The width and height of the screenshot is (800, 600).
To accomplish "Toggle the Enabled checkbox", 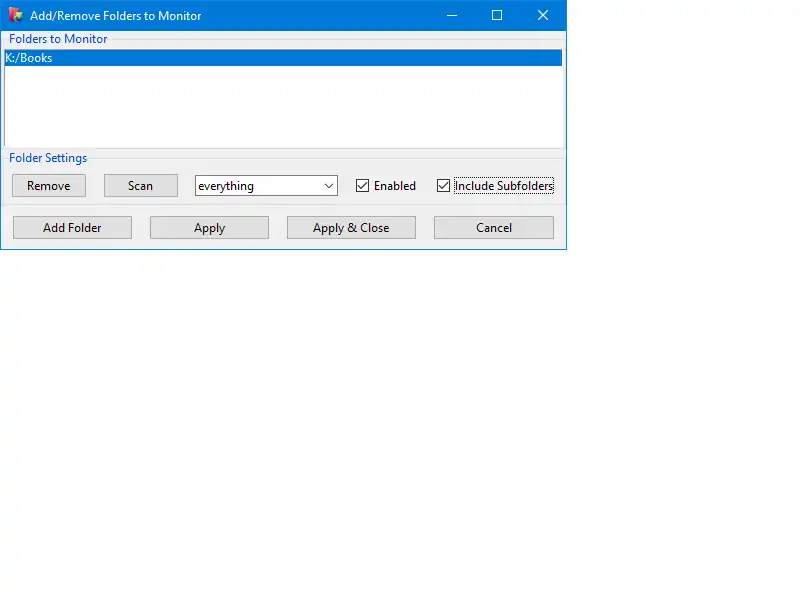I will [362, 186].
